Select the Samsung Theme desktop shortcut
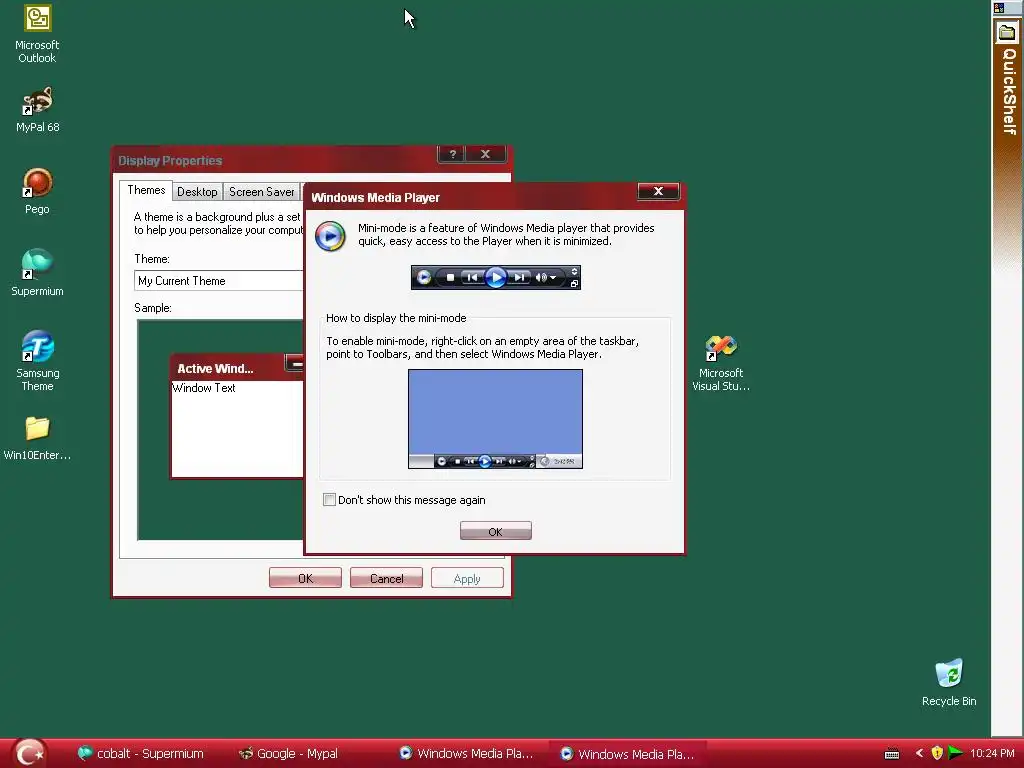 coord(37,361)
